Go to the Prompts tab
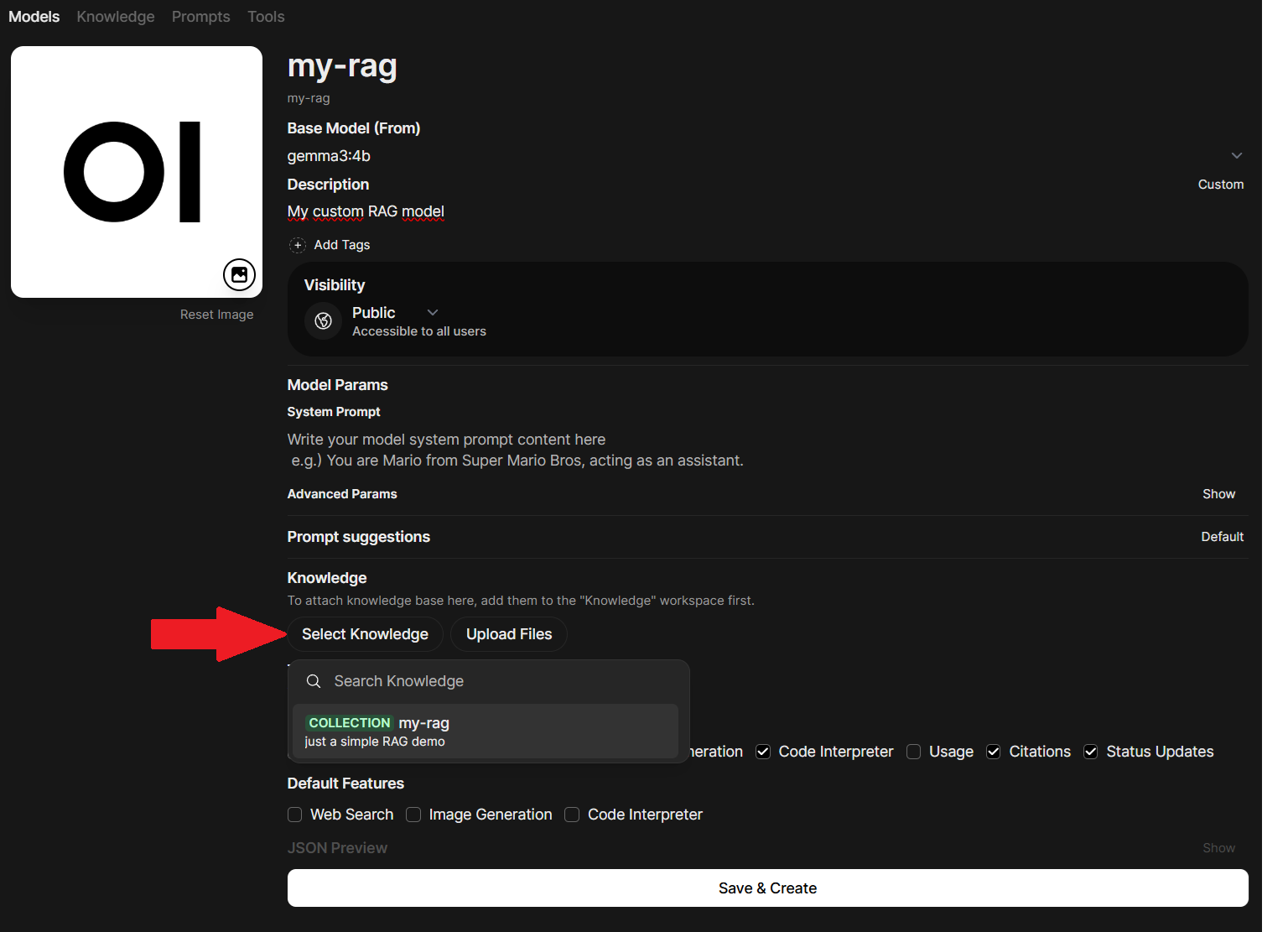The image size is (1288, 932). pyautogui.click(x=200, y=17)
